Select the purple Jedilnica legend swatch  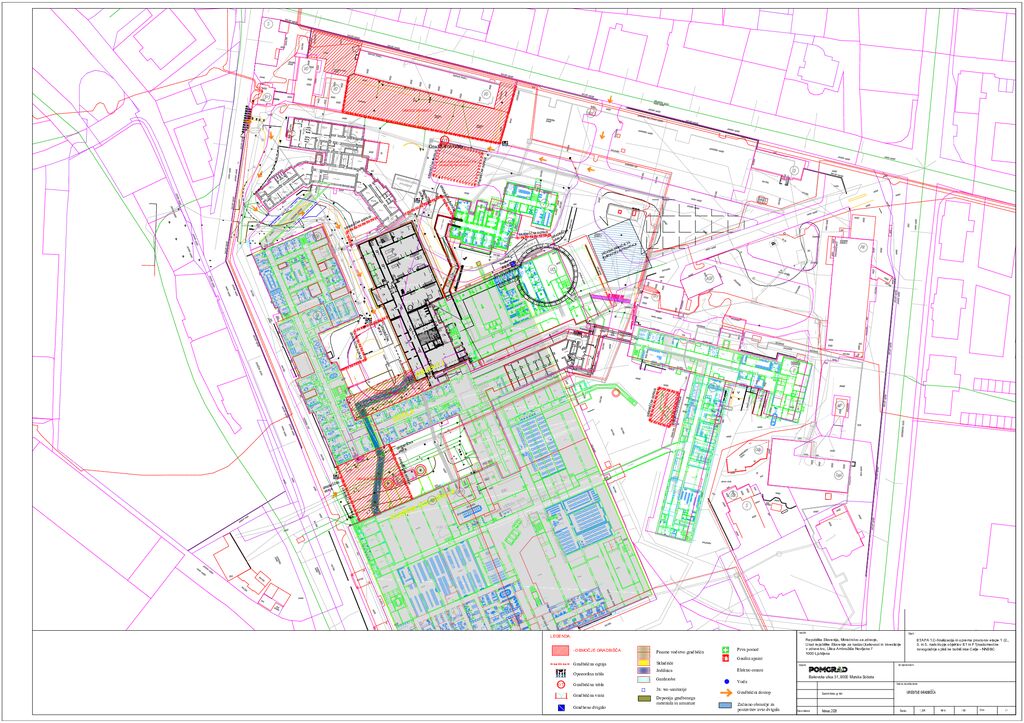point(644,670)
